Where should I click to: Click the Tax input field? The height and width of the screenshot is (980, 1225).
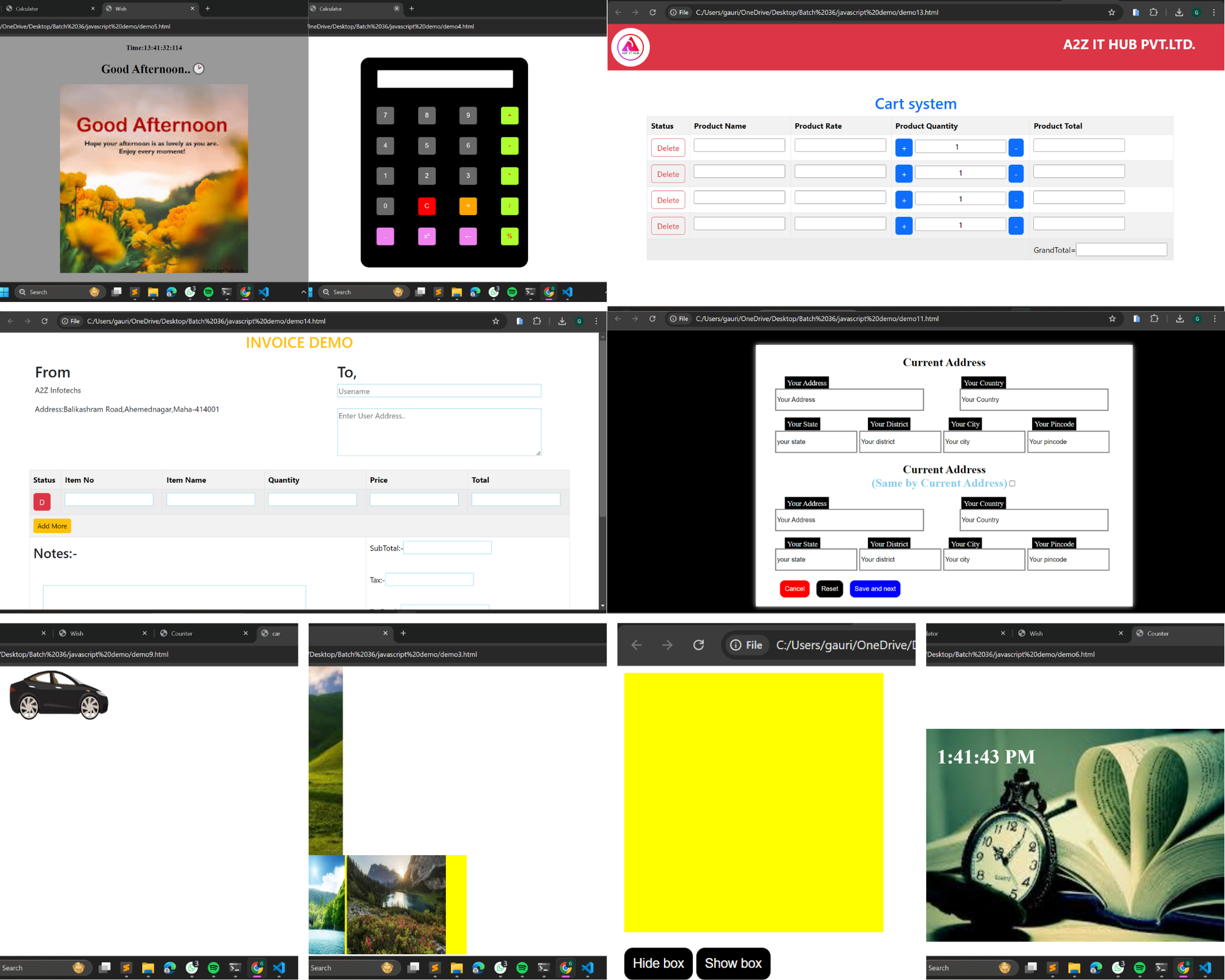tap(429, 579)
